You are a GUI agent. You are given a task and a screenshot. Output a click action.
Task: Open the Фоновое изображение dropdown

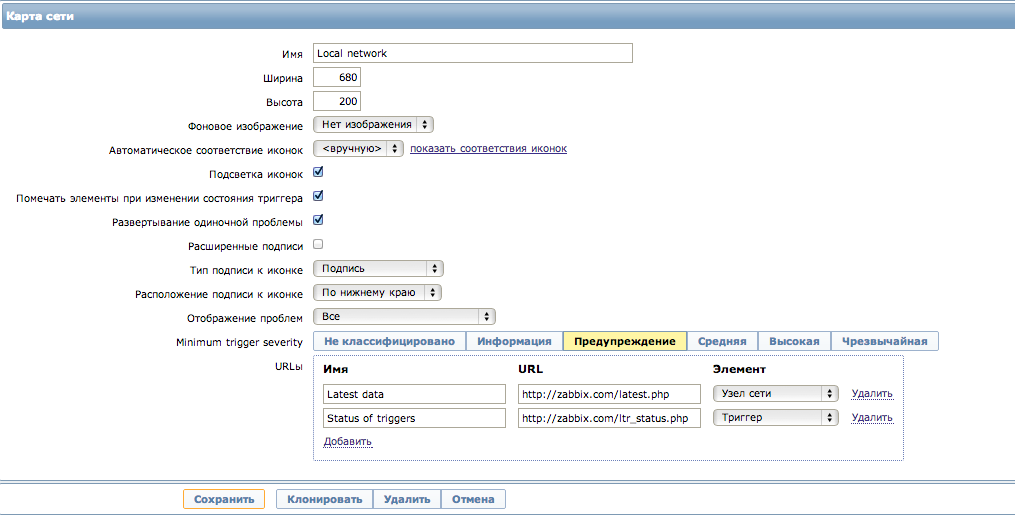(x=373, y=124)
